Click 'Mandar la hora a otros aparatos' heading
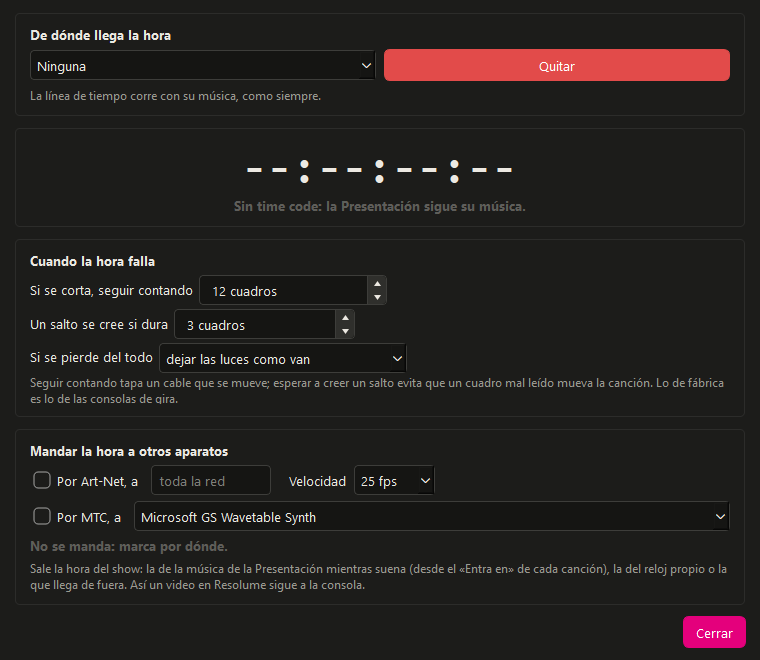This screenshot has width=760, height=660. coord(129,452)
